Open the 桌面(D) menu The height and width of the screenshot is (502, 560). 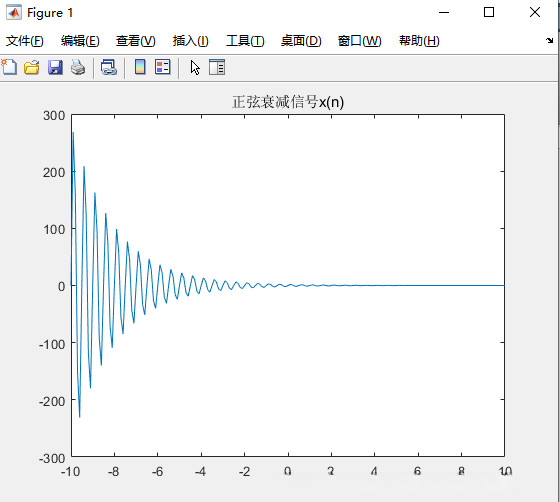coord(301,41)
